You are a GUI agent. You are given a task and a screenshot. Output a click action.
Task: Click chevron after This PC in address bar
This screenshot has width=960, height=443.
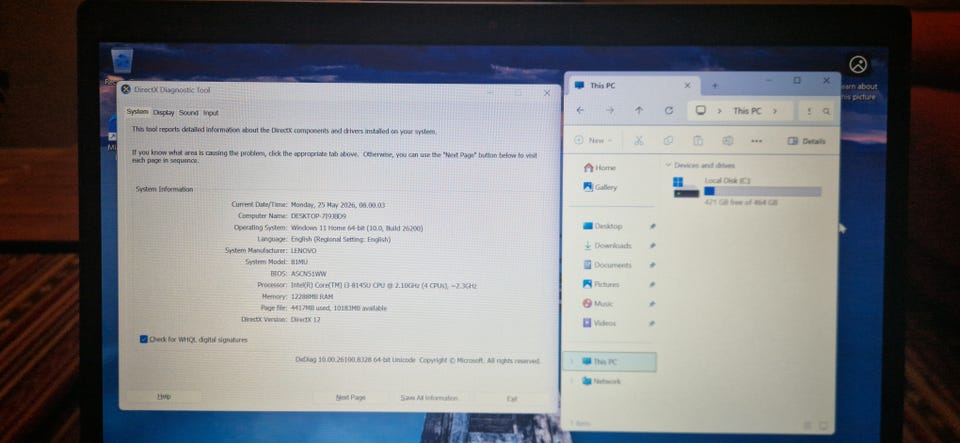[774, 111]
